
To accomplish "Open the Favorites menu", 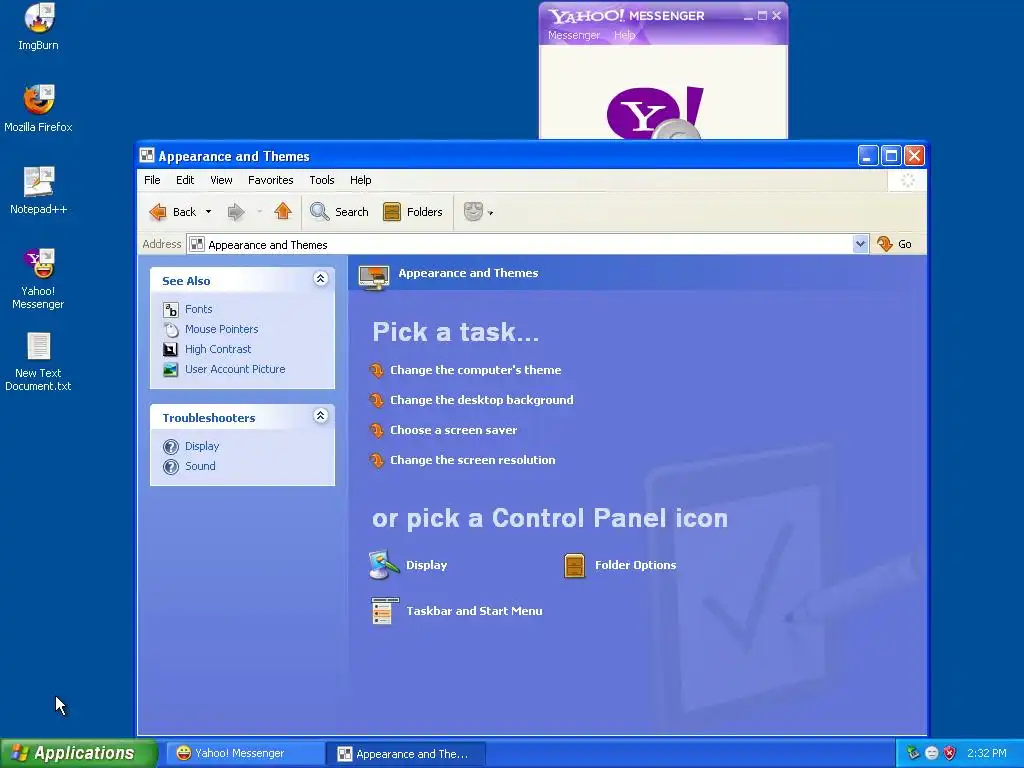I will pos(270,180).
